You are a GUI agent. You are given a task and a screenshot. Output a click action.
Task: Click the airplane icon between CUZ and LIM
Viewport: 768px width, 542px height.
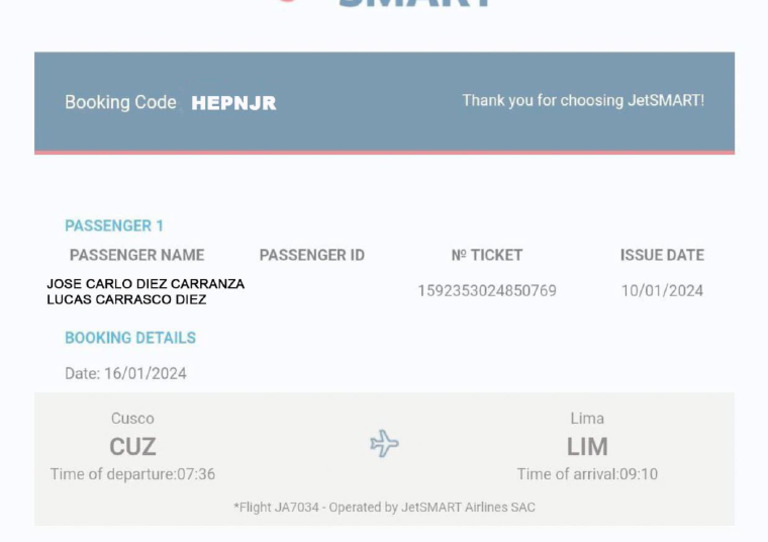click(384, 444)
